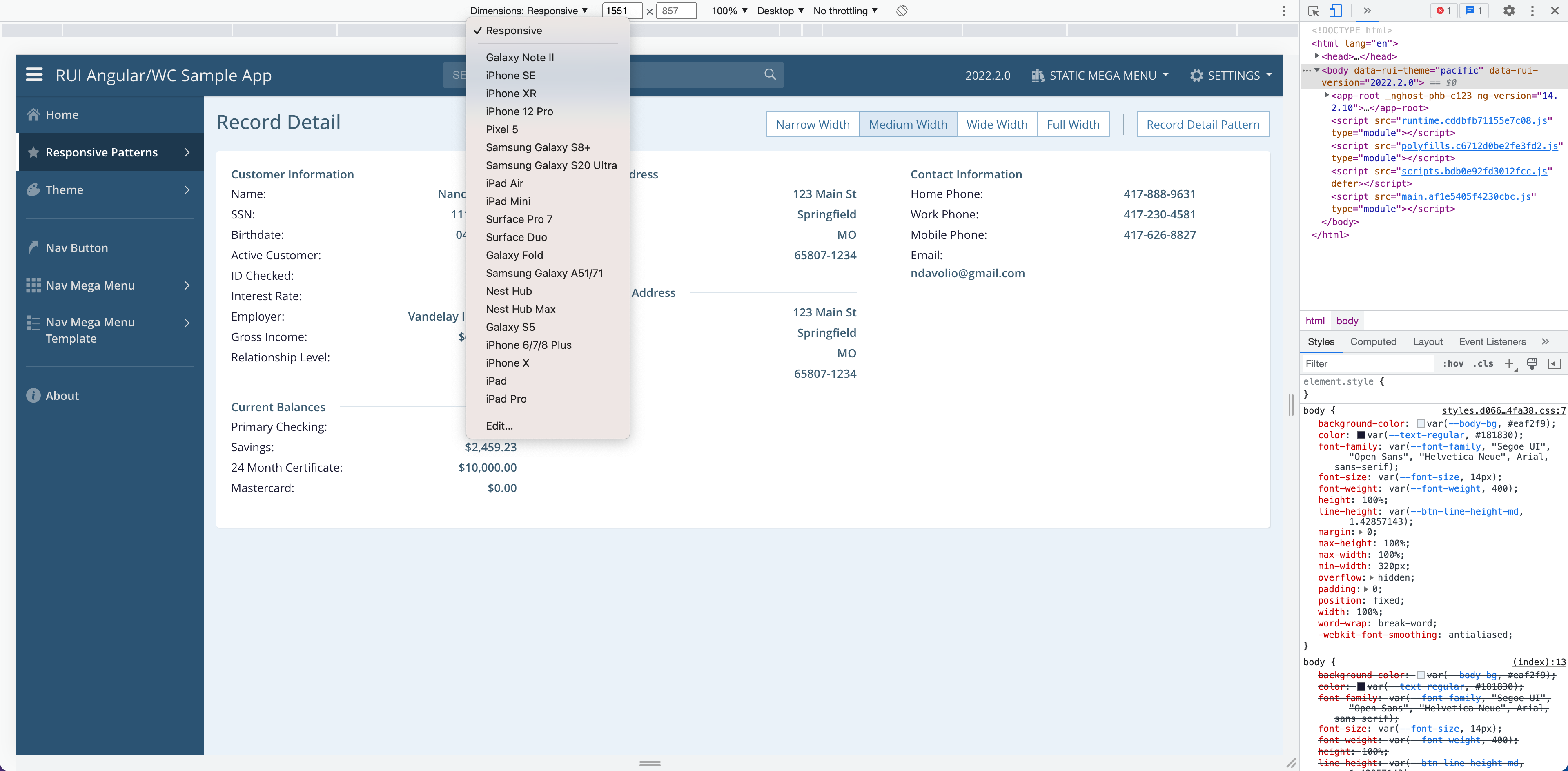
Task: Click the Wide Width button
Action: click(996, 124)
